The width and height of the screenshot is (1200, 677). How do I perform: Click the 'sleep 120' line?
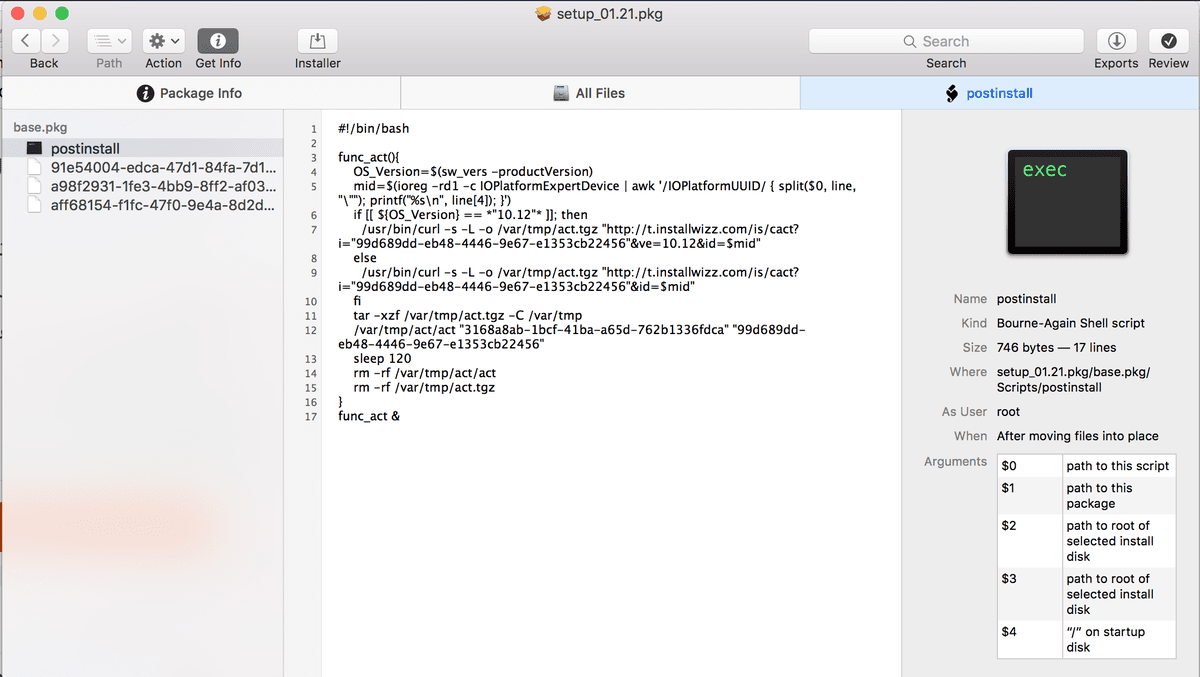coord(382,358)
